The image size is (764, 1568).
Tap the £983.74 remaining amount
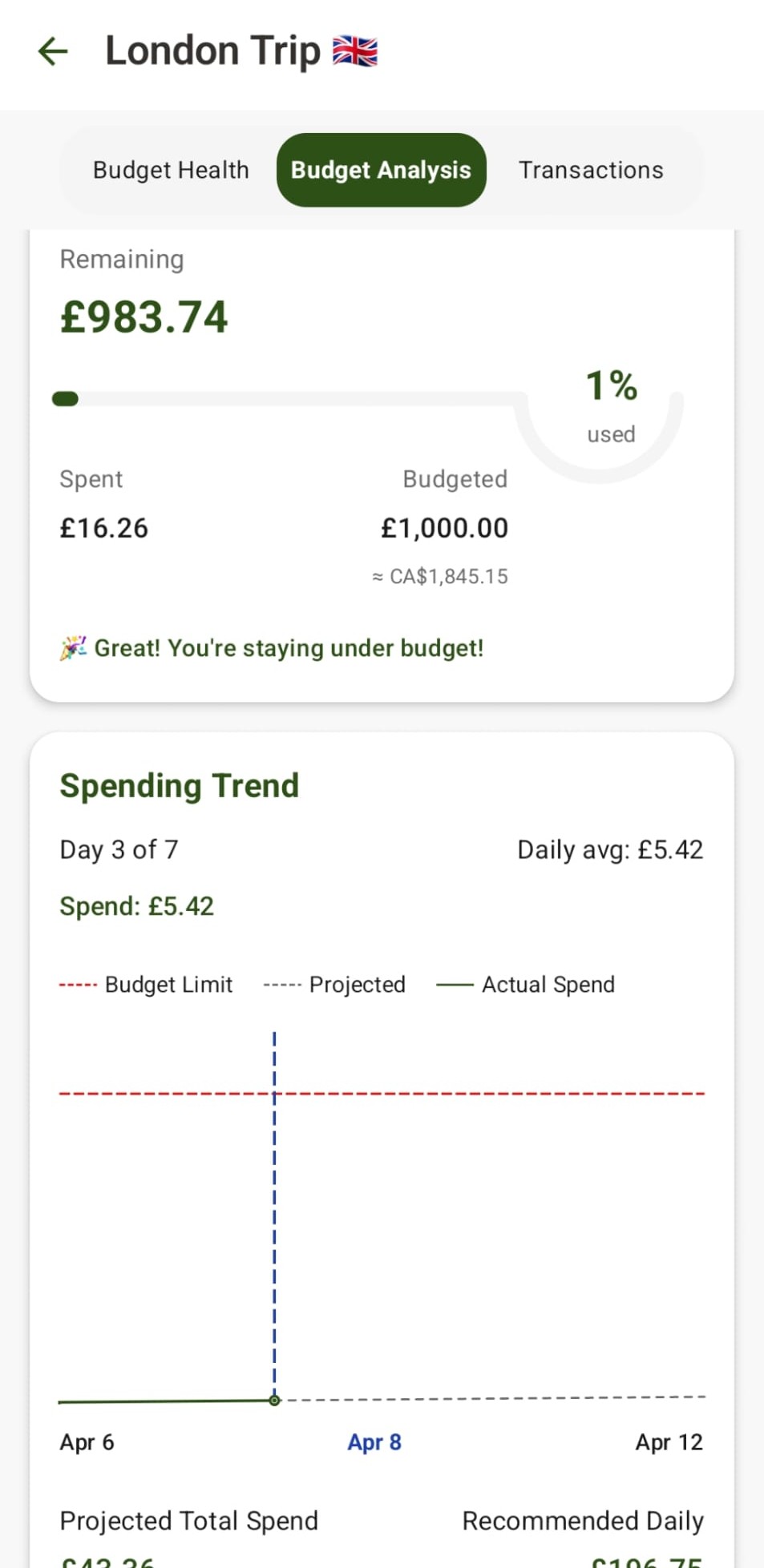144,316
